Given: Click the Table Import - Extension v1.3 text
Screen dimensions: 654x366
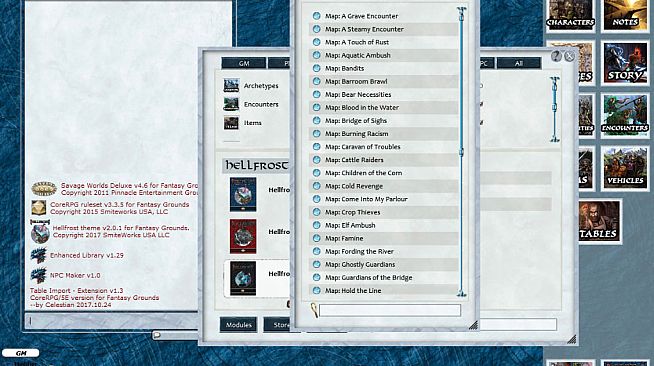Looking at the screenshot, I should [x=76, y=291].
